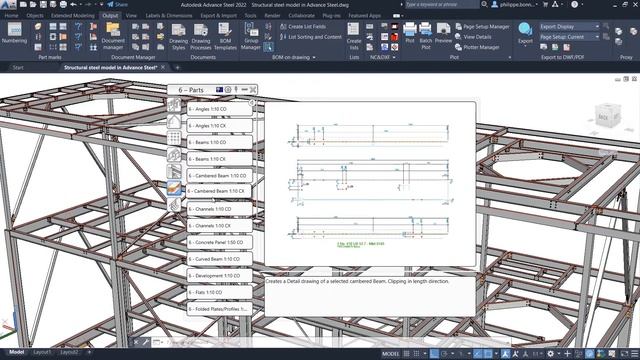Image resolution: width=640 pixels, height=360 pixels.
Task: Click the Undo arrow in quick access toolbar
Action: coord(73,4)
